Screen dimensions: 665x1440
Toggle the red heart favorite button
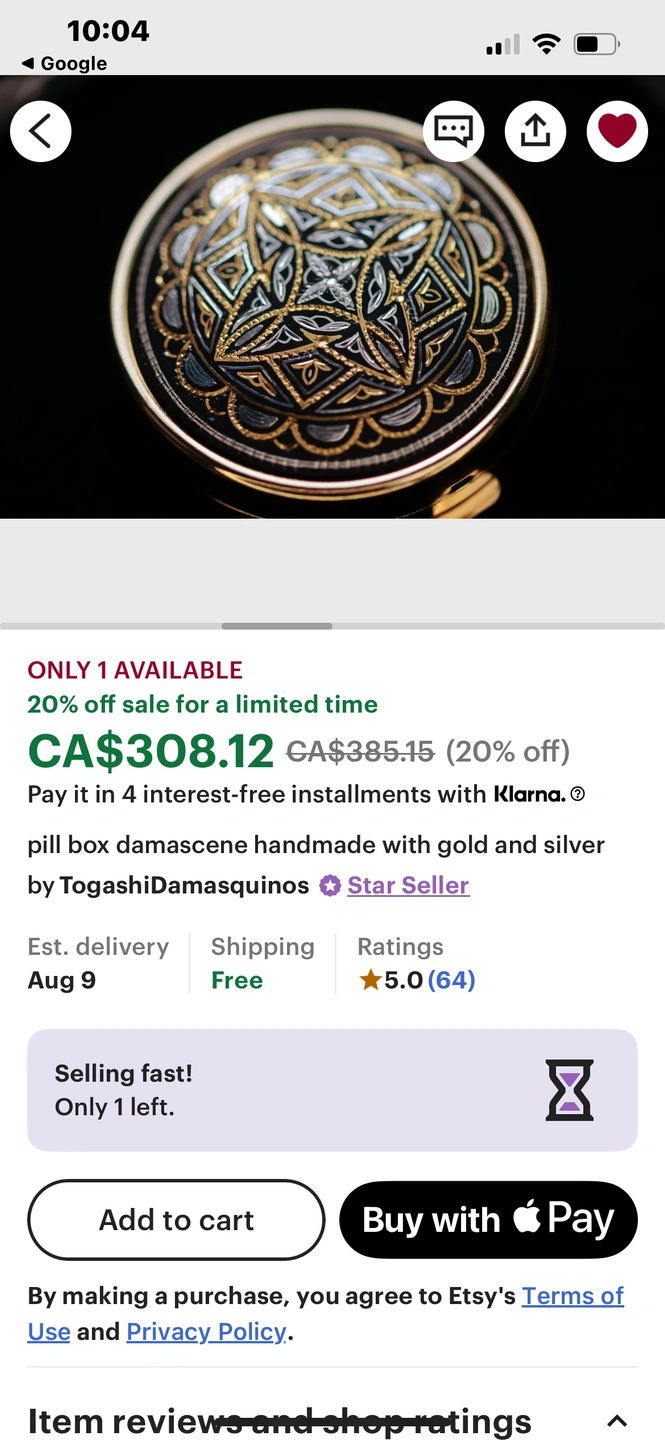tap(617, 131)
